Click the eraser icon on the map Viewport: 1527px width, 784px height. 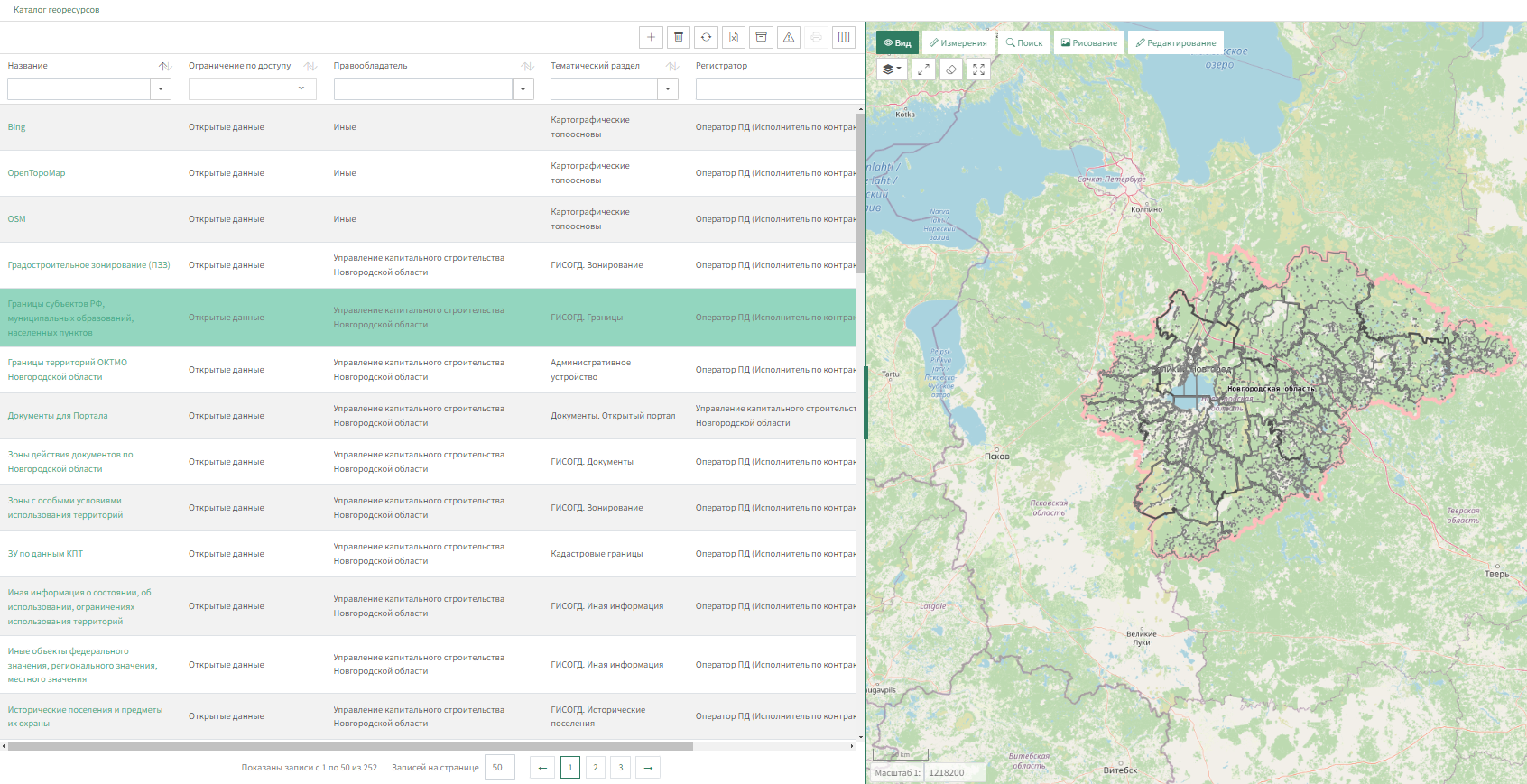click(x=951, y=69)
